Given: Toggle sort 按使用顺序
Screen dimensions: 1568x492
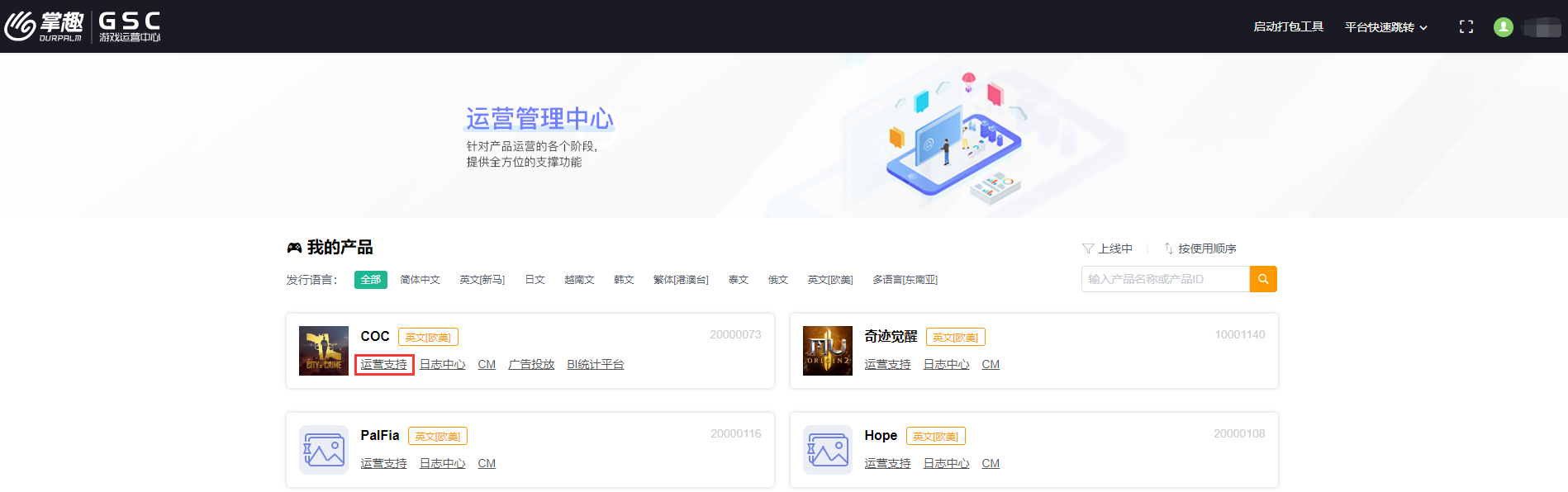Looking at the screenshot, I should tap(1200, 248).
